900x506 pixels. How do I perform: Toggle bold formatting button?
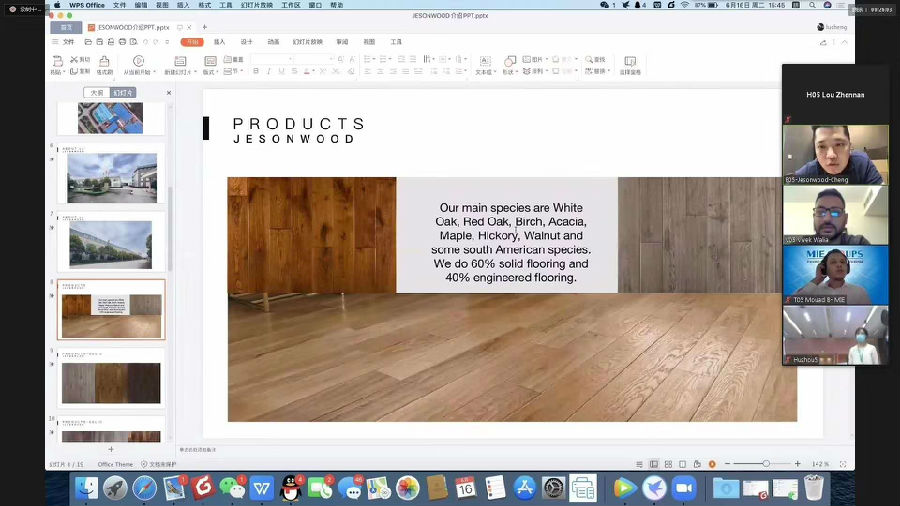click(x=255, y=72)
